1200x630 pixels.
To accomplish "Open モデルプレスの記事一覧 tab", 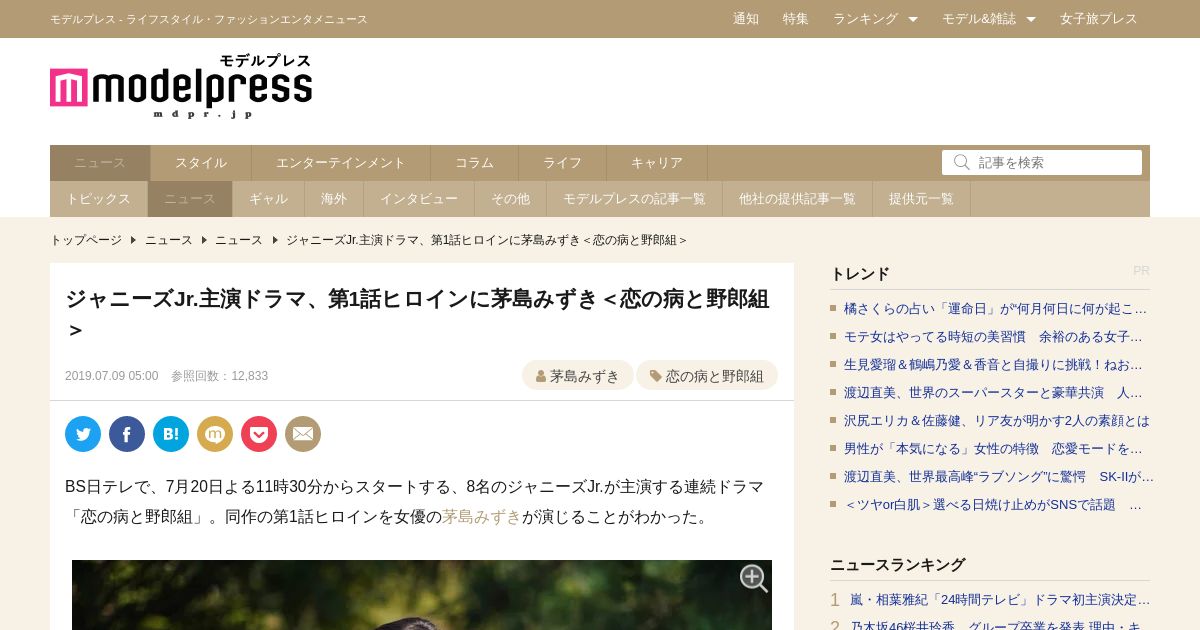I will click(635, 199).
